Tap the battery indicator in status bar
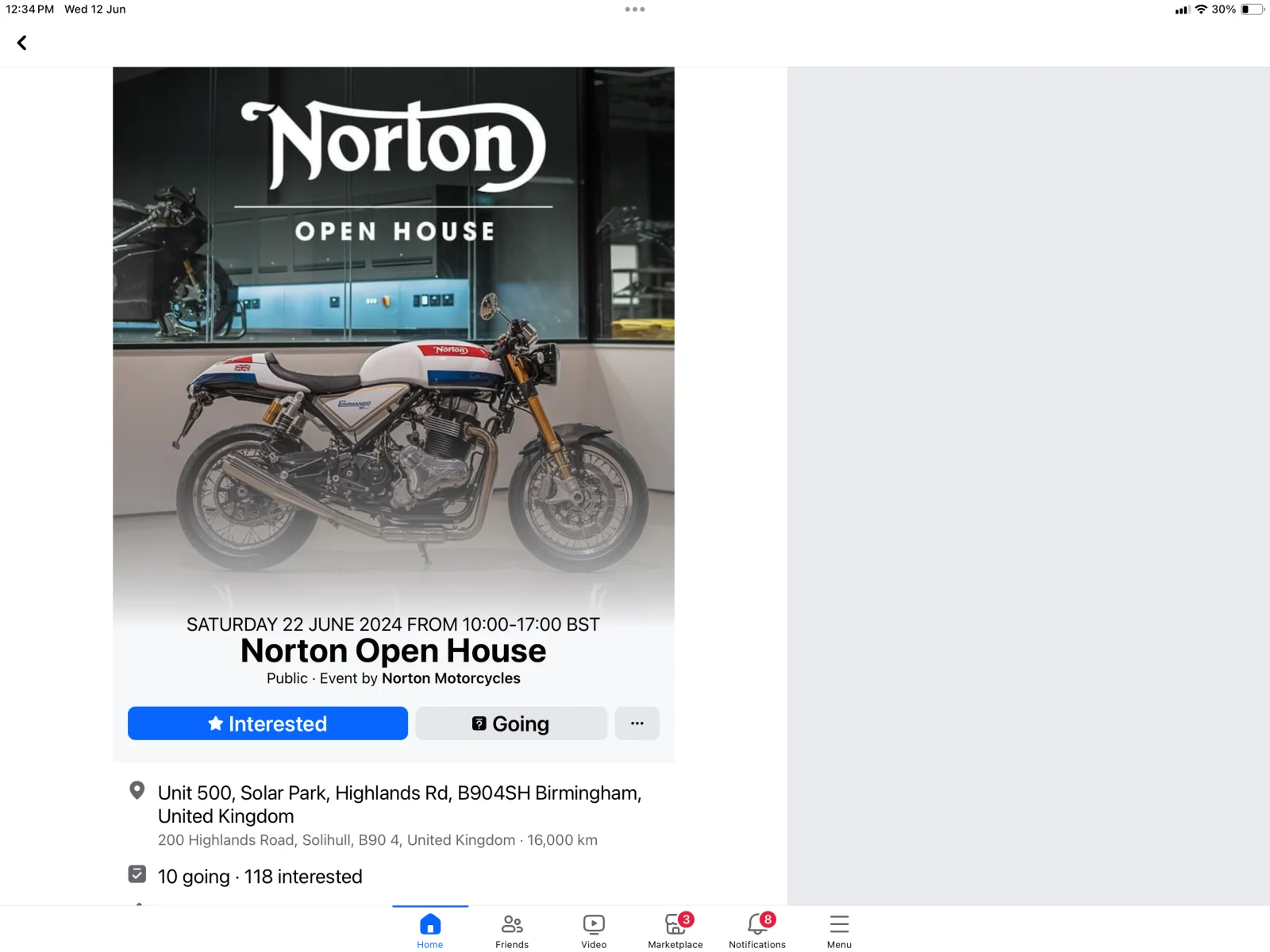Viewport: 1270px width, 952px height. point(1253,10)
